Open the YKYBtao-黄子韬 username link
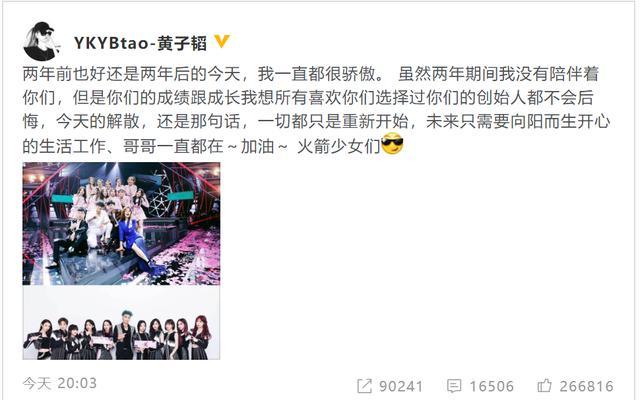 pos(140,43)
